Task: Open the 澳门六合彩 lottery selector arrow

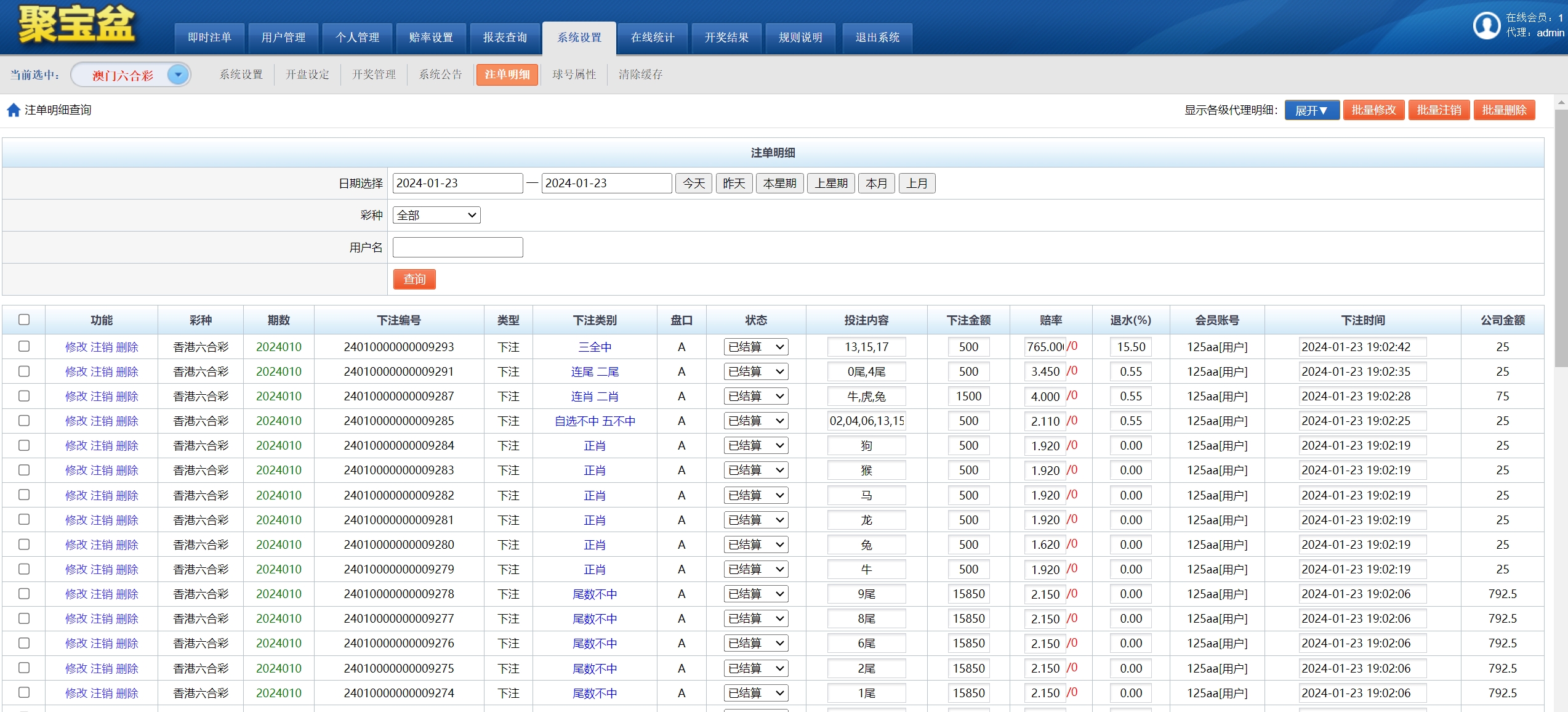Action: tap(178, 75)
